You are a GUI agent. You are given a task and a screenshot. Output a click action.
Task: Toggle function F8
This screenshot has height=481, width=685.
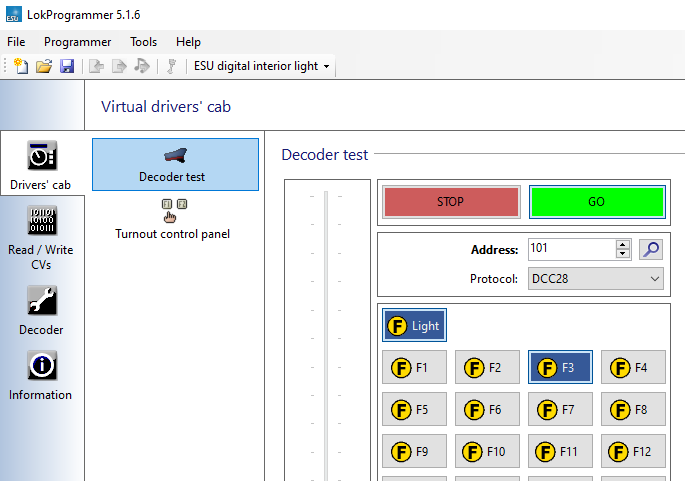point(633,409)
